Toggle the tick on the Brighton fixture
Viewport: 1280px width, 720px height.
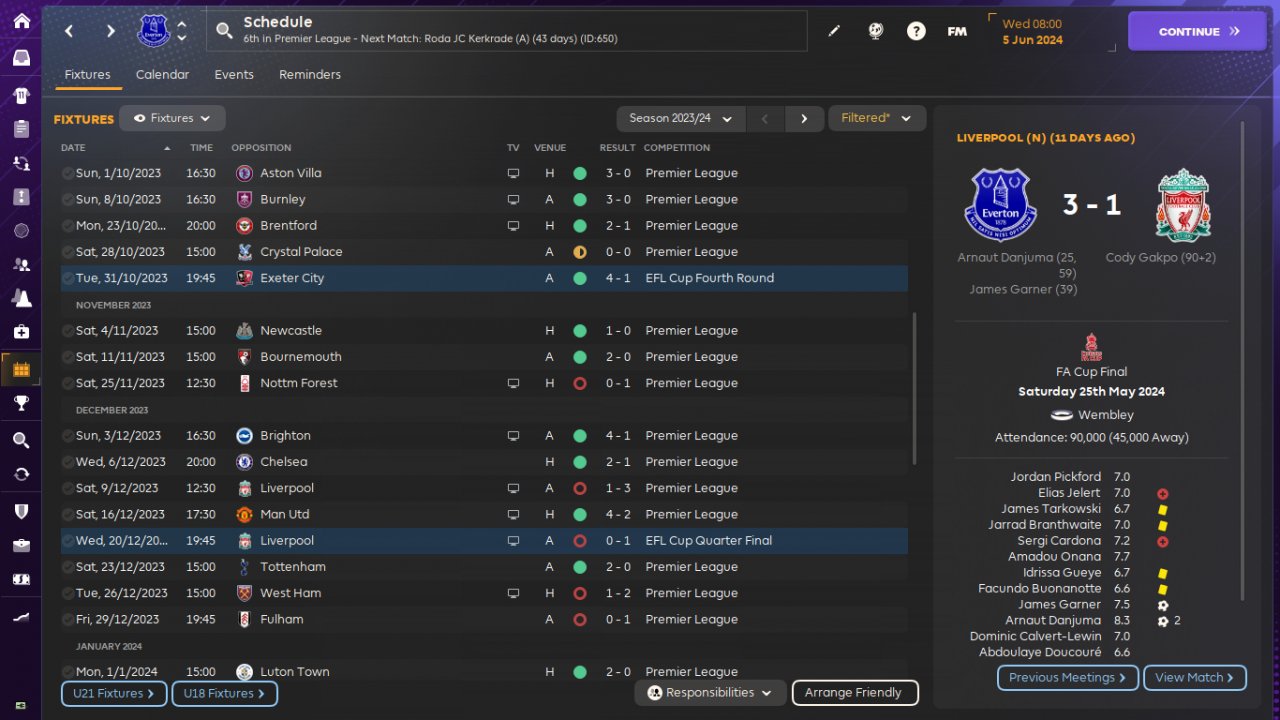click(67, 436)
